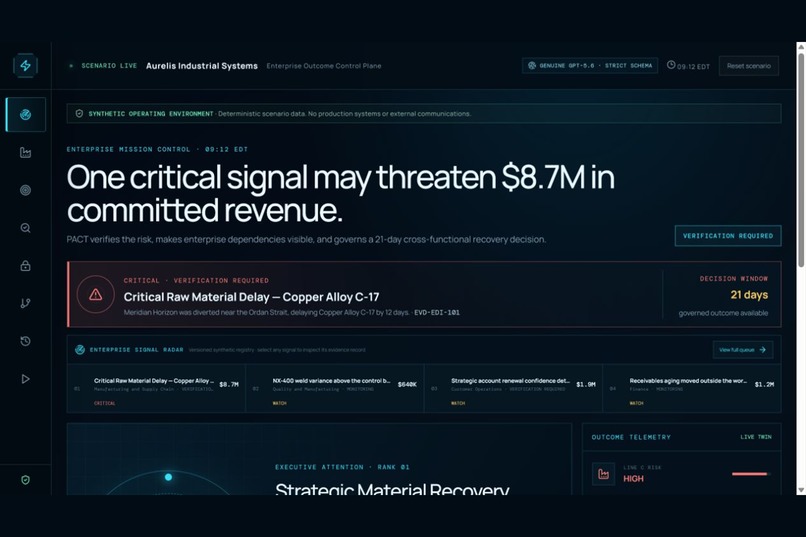The width and height of the screenshot is (806, 537).
Task: Click the padlock sidebar icon
Action: 25,266
